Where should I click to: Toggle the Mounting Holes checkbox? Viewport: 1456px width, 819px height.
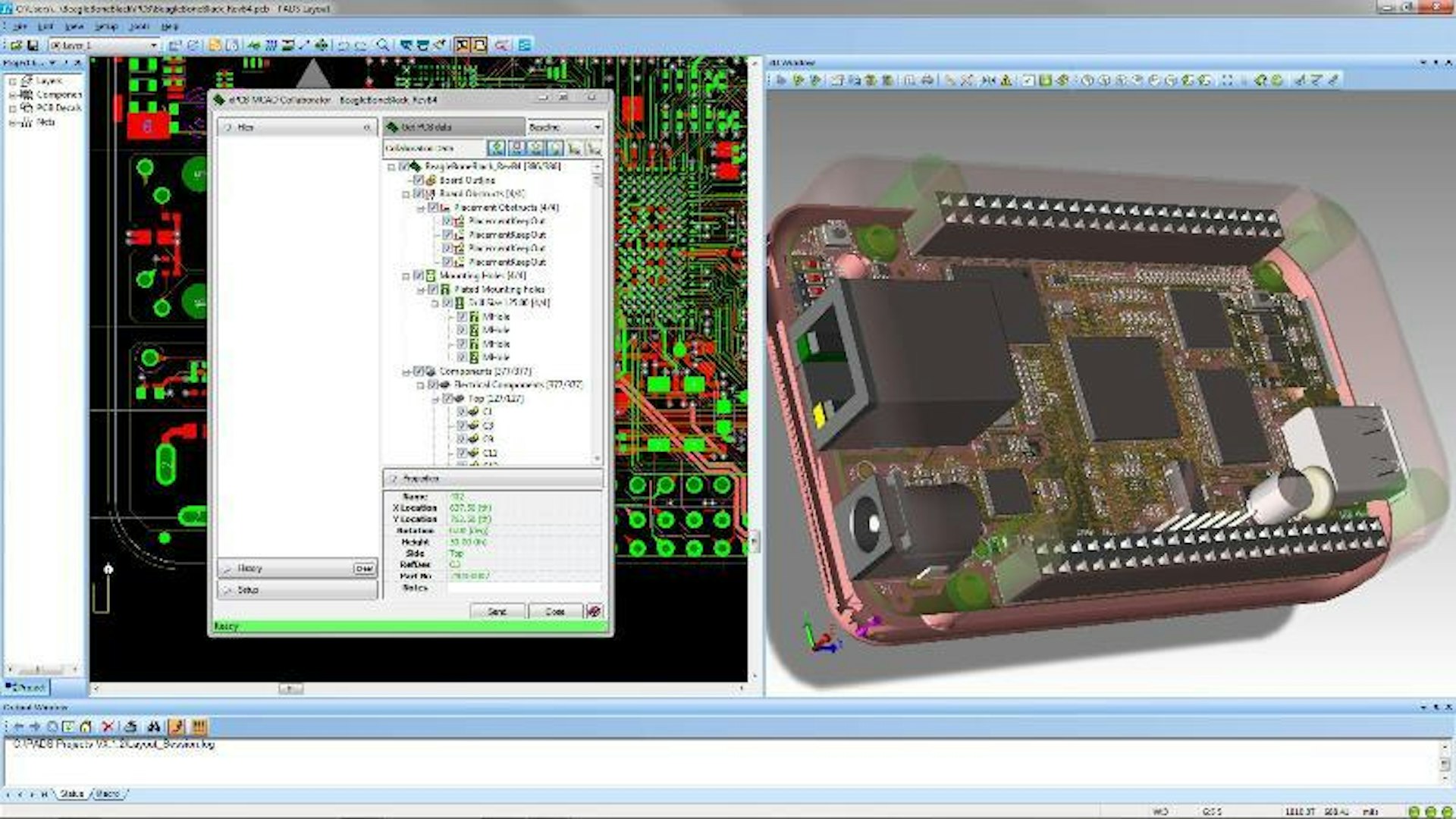pos(418,275)
